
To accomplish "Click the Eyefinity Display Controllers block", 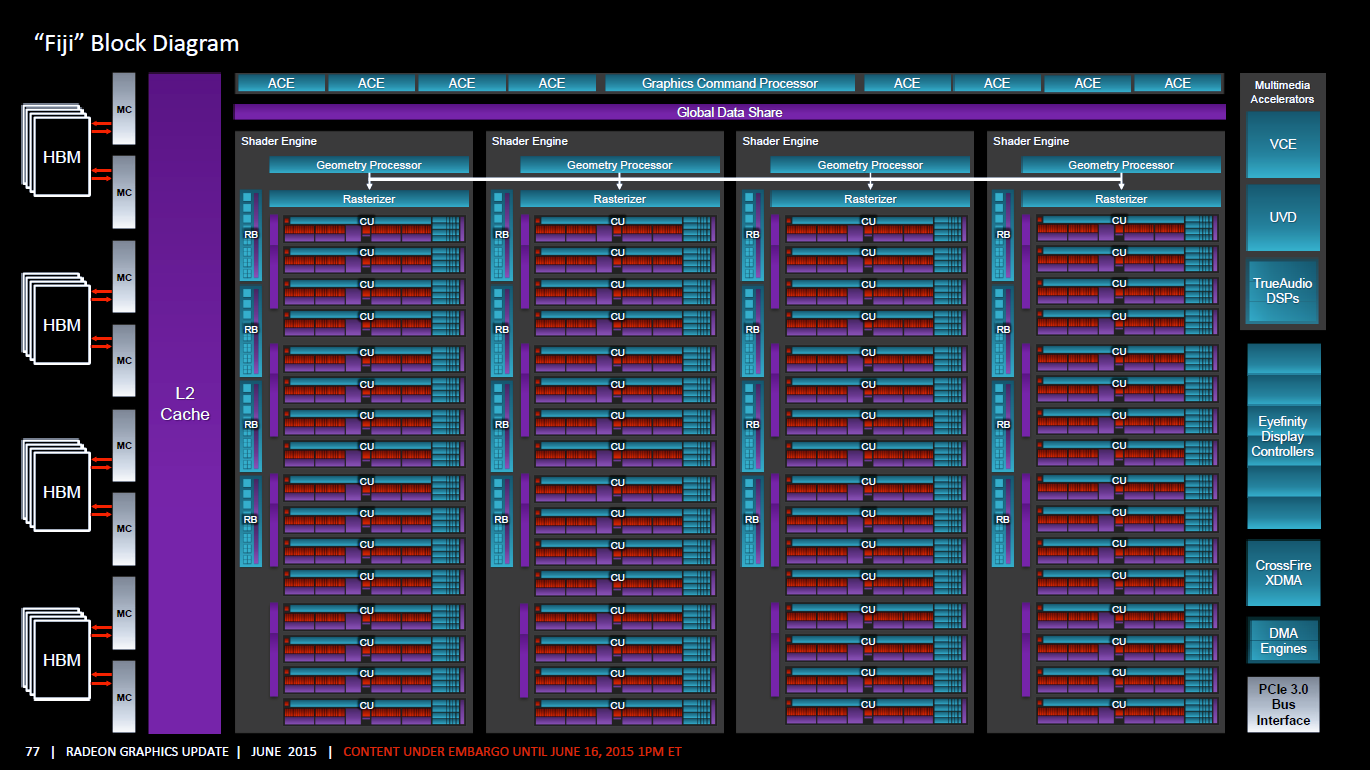I will click(1283, 437).
